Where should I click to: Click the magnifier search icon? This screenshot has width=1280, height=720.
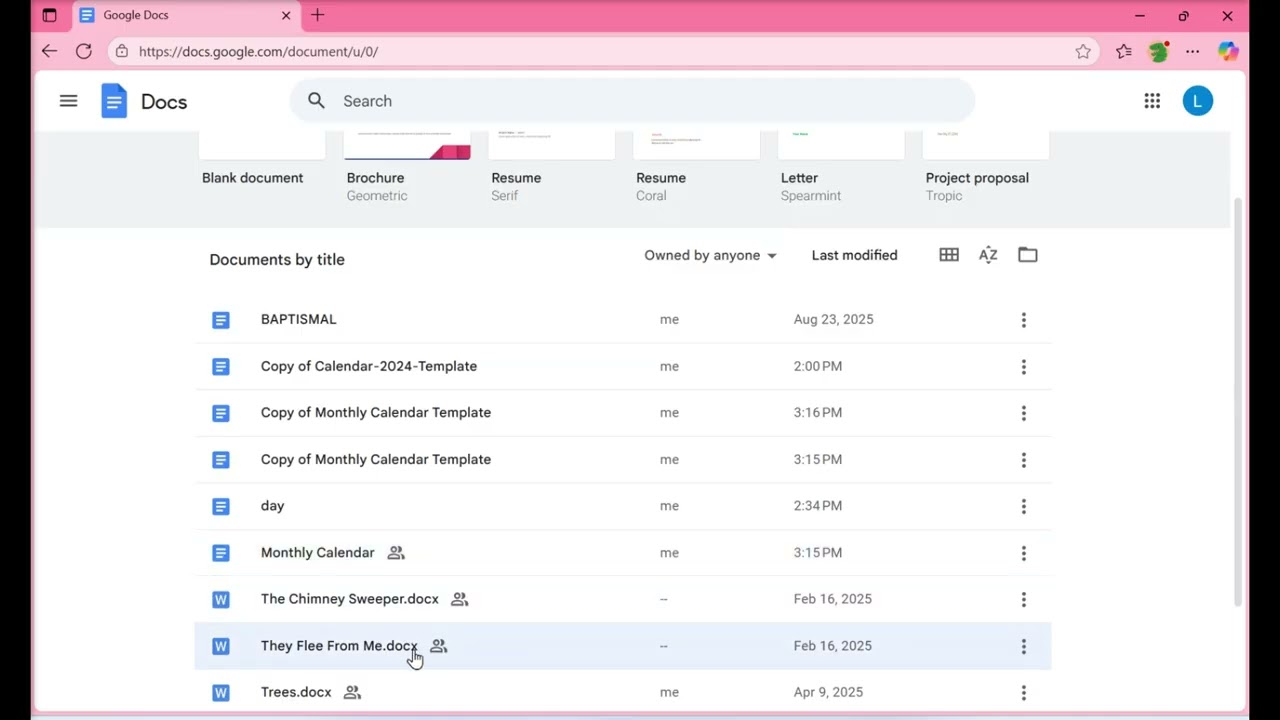coord(316,101)
